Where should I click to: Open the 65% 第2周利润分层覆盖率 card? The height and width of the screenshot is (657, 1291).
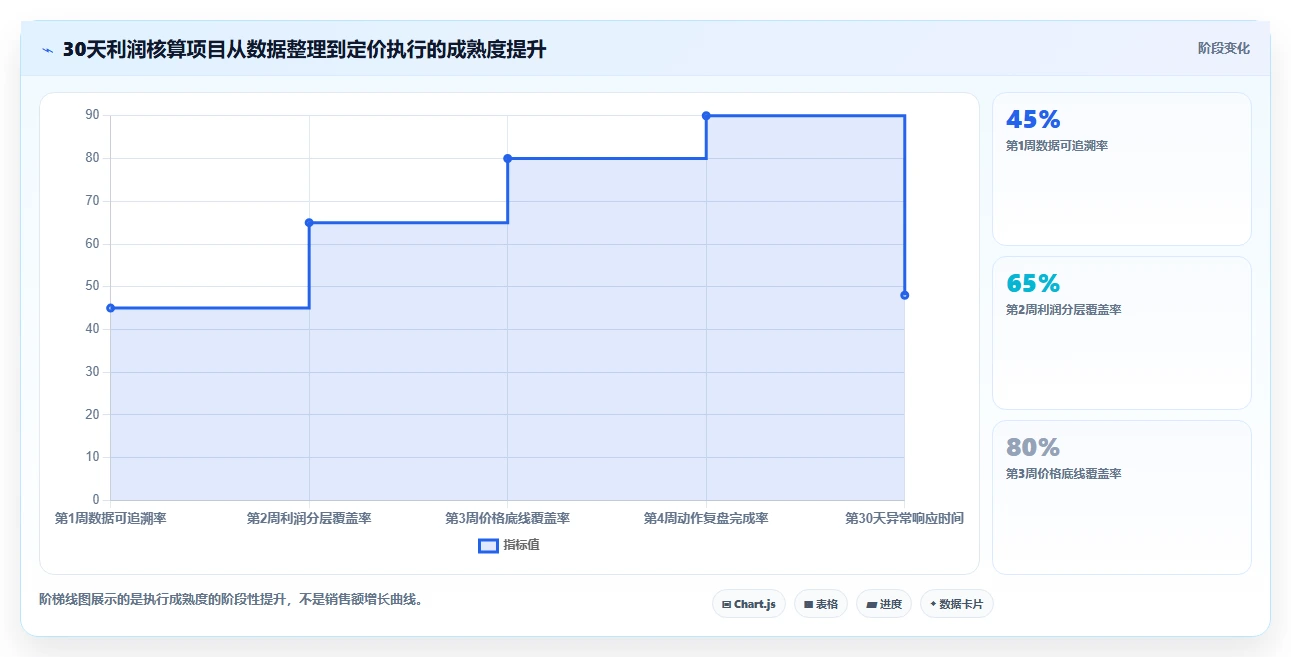coord(1121,333)
